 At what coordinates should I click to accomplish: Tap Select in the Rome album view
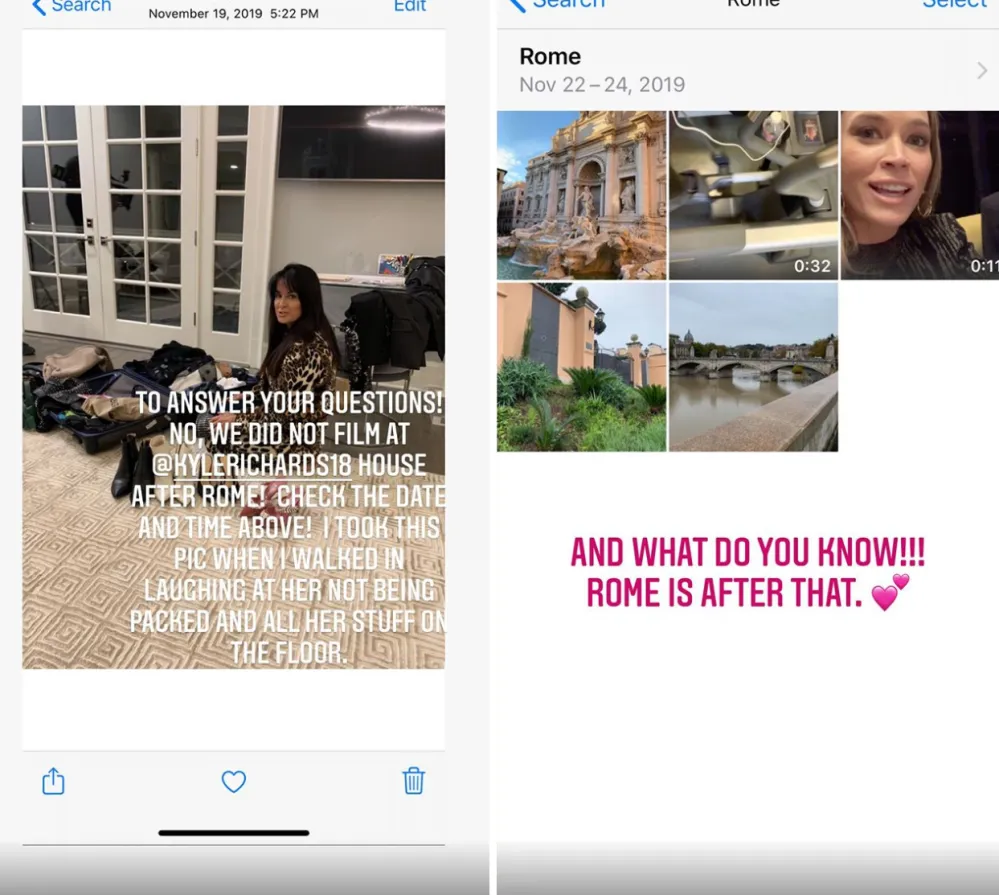[x=954, y=5]
